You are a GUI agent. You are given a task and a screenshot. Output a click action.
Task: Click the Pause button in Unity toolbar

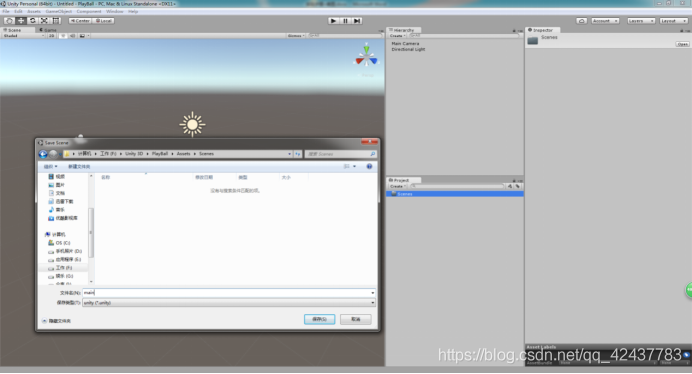(x=345, y=21)
